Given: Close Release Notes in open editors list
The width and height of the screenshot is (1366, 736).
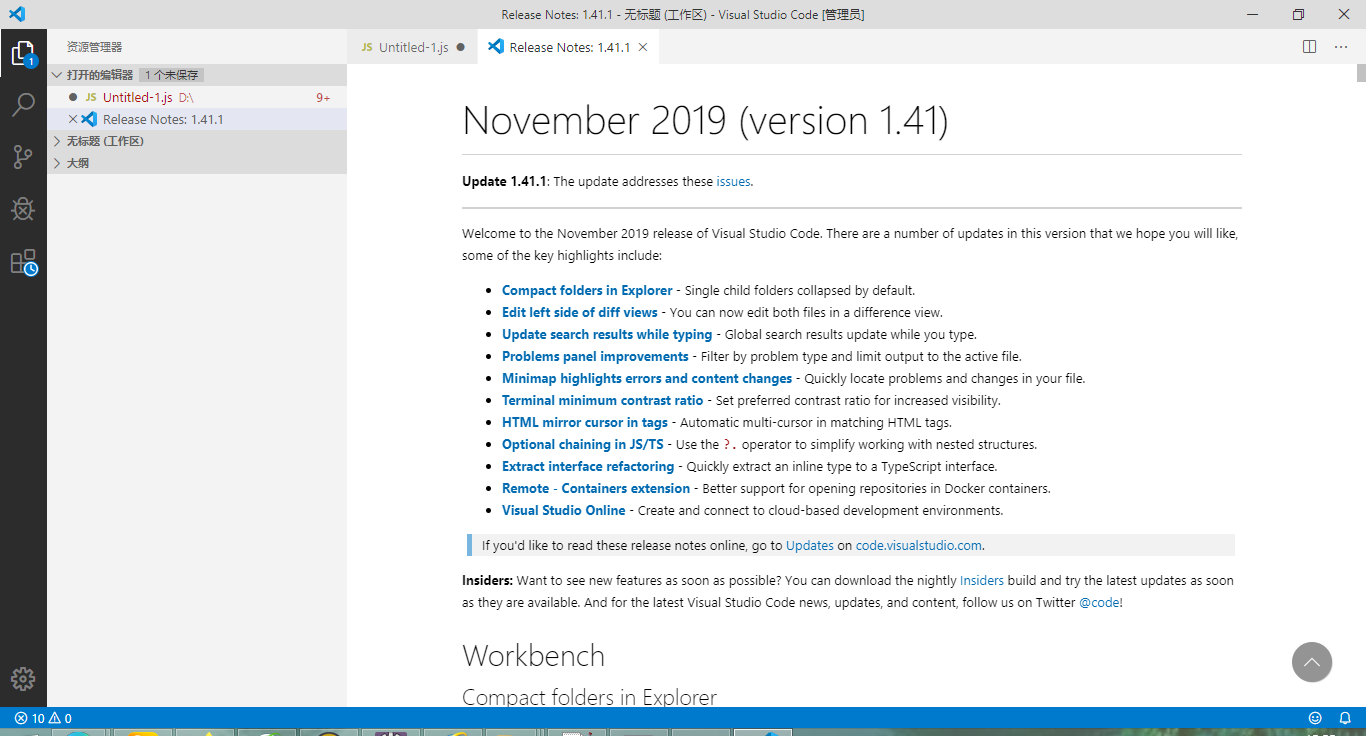Looking at the screenshot, I should [x=72, y=119].
